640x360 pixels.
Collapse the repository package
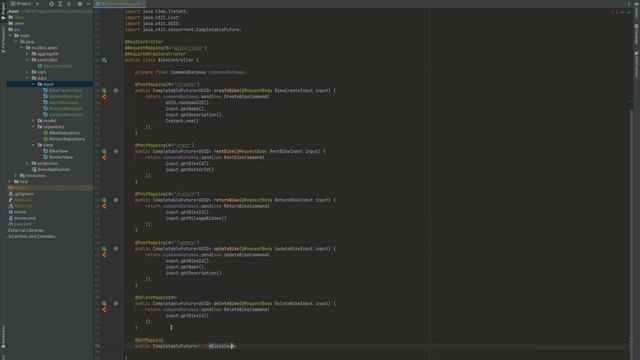coord(33,127)
